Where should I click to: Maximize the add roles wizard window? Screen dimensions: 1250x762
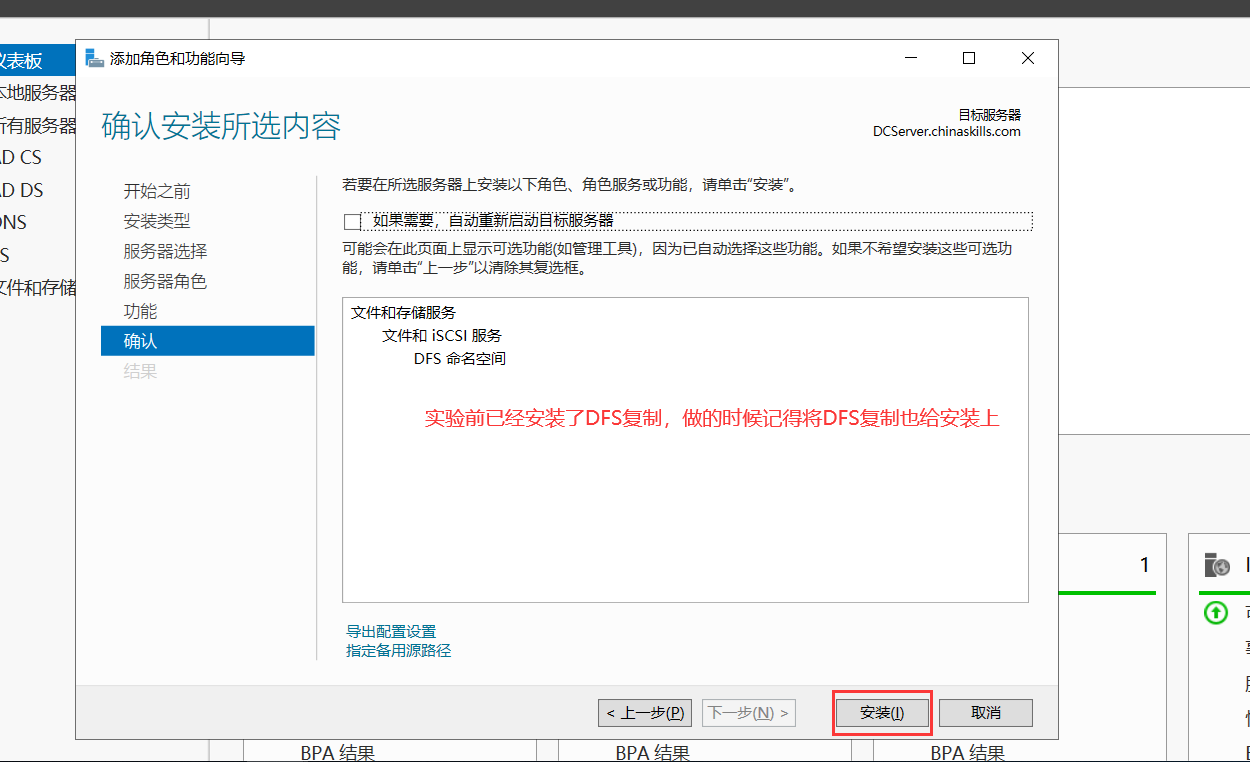tap(969, 58)
